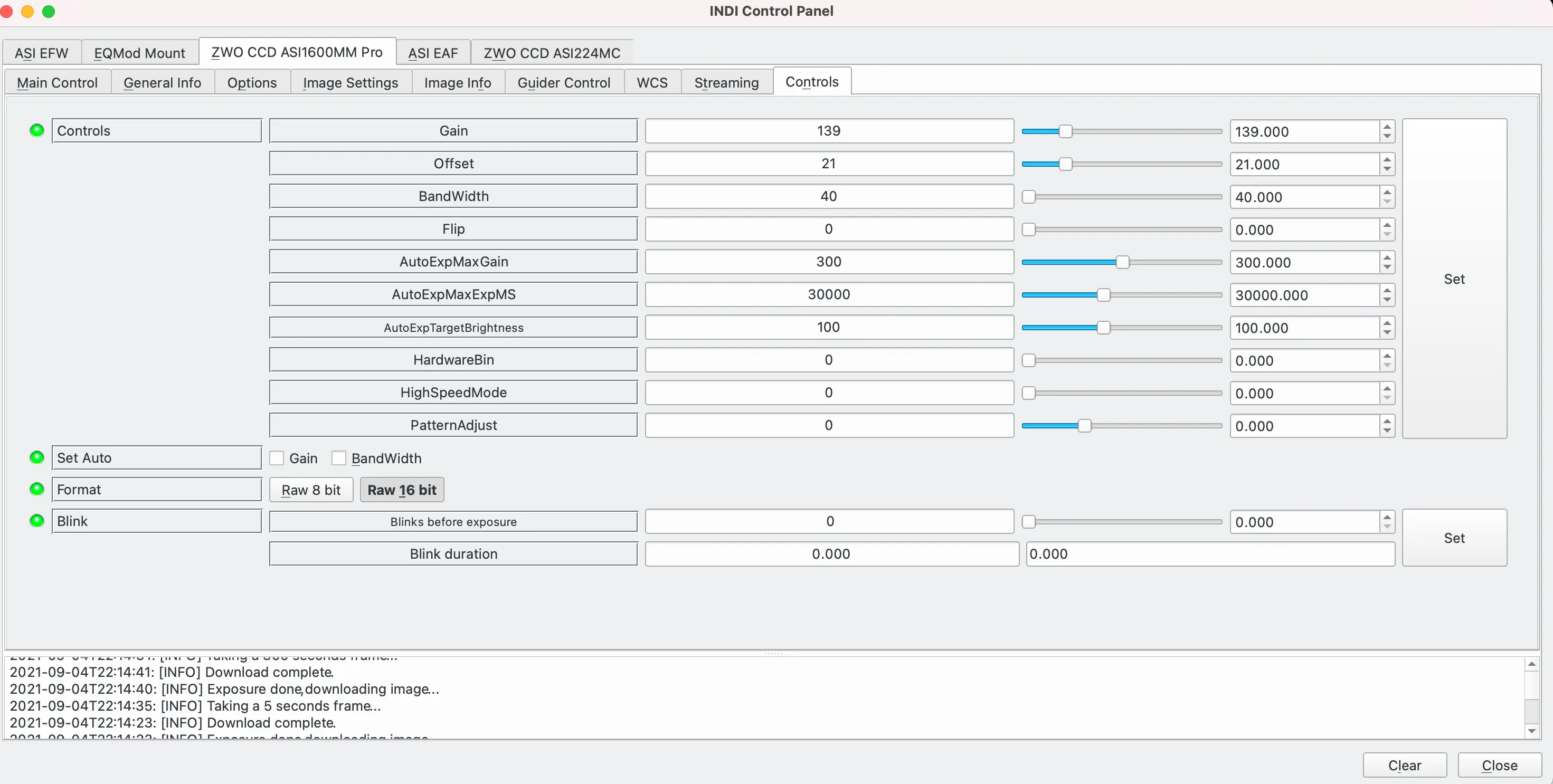
Task: Open the General Info tab
Action: point(162,82)
